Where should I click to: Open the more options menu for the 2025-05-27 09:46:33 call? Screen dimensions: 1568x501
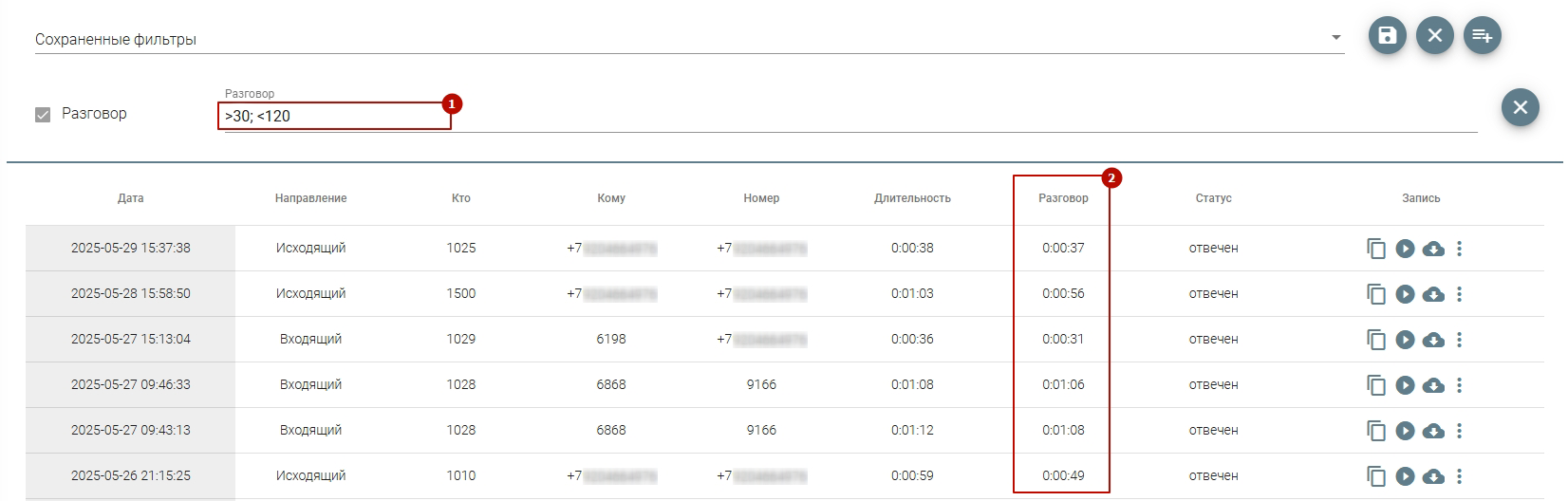pos(1460,385)
